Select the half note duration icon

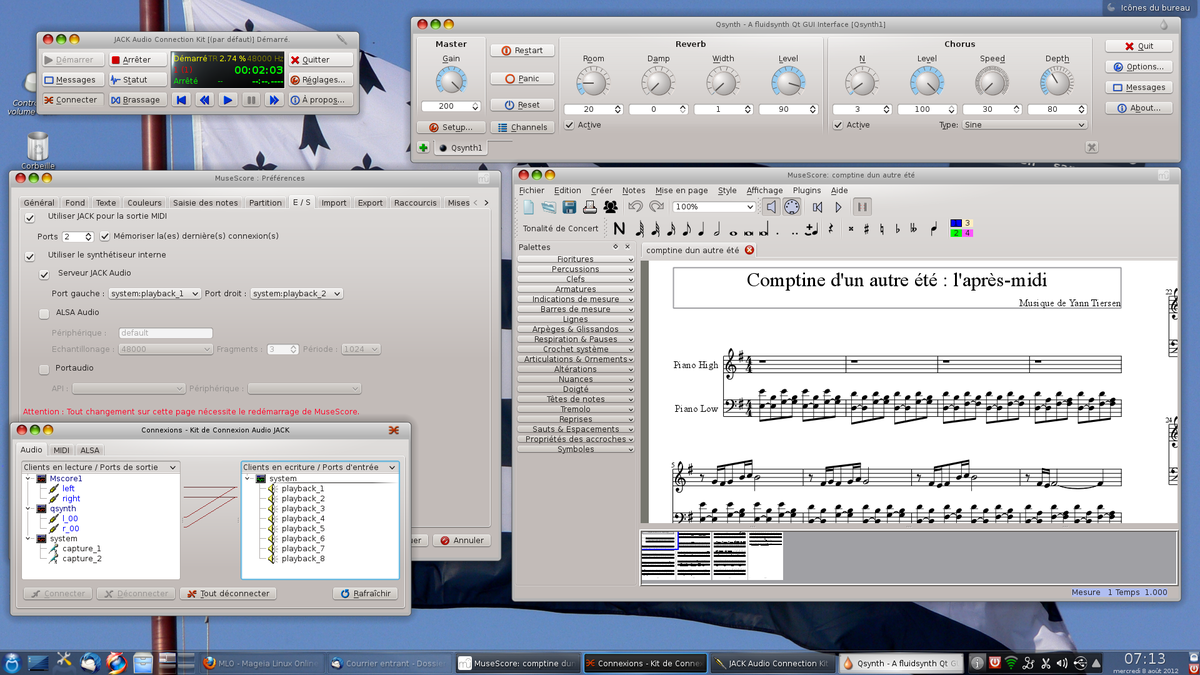click(717, 229)
